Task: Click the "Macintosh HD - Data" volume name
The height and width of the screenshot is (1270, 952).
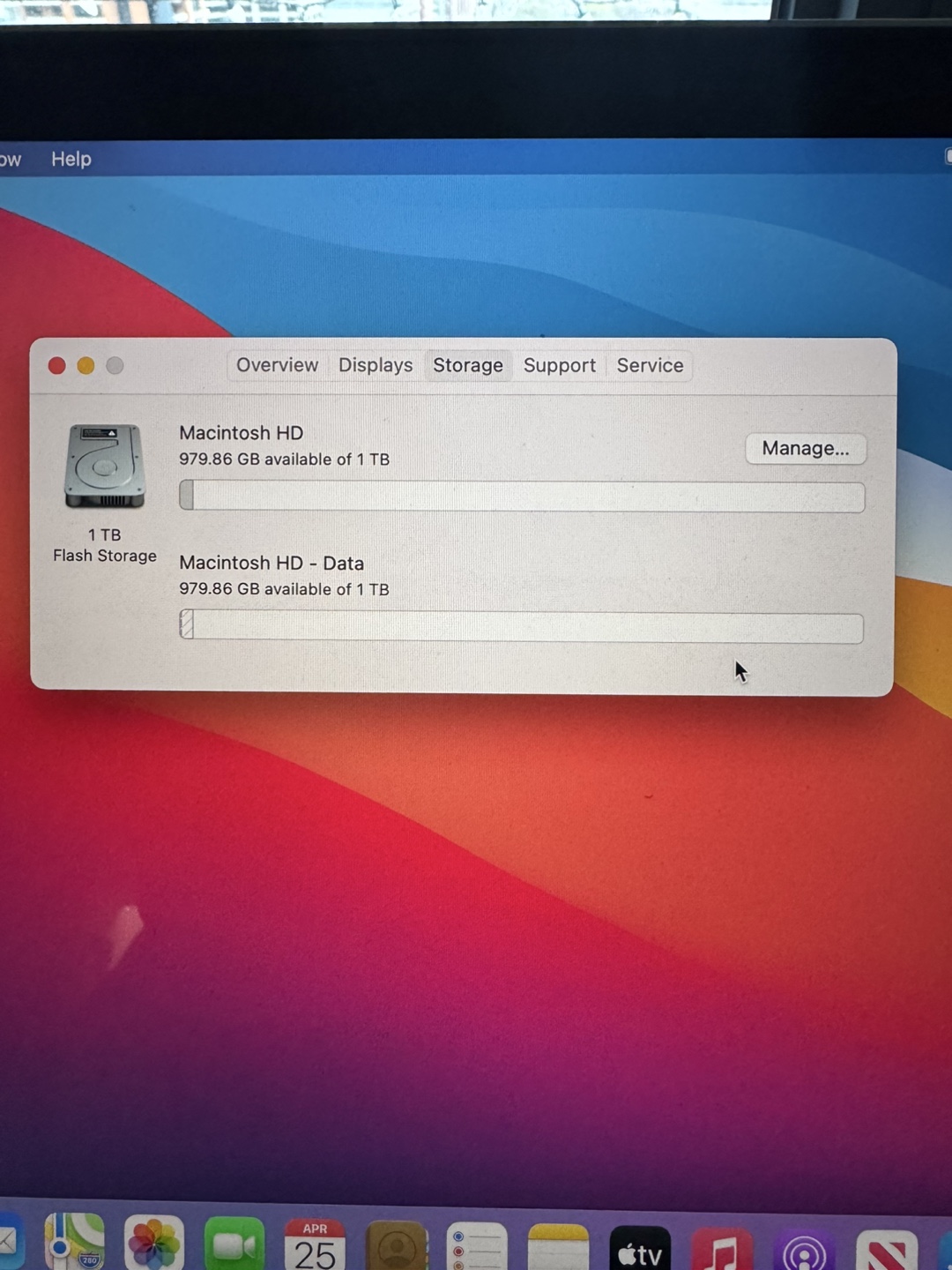Action: click(x=271, y=563)
